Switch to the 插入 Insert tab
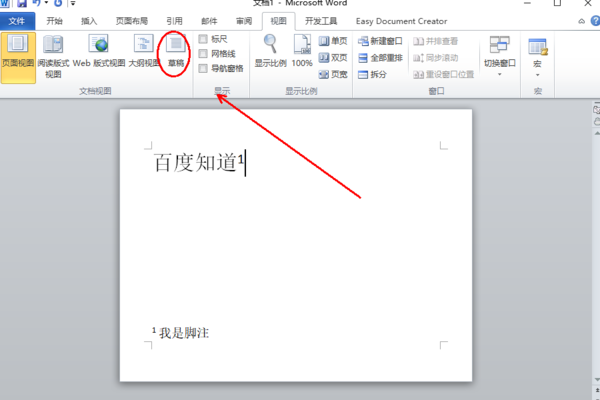 coord(89,21)
